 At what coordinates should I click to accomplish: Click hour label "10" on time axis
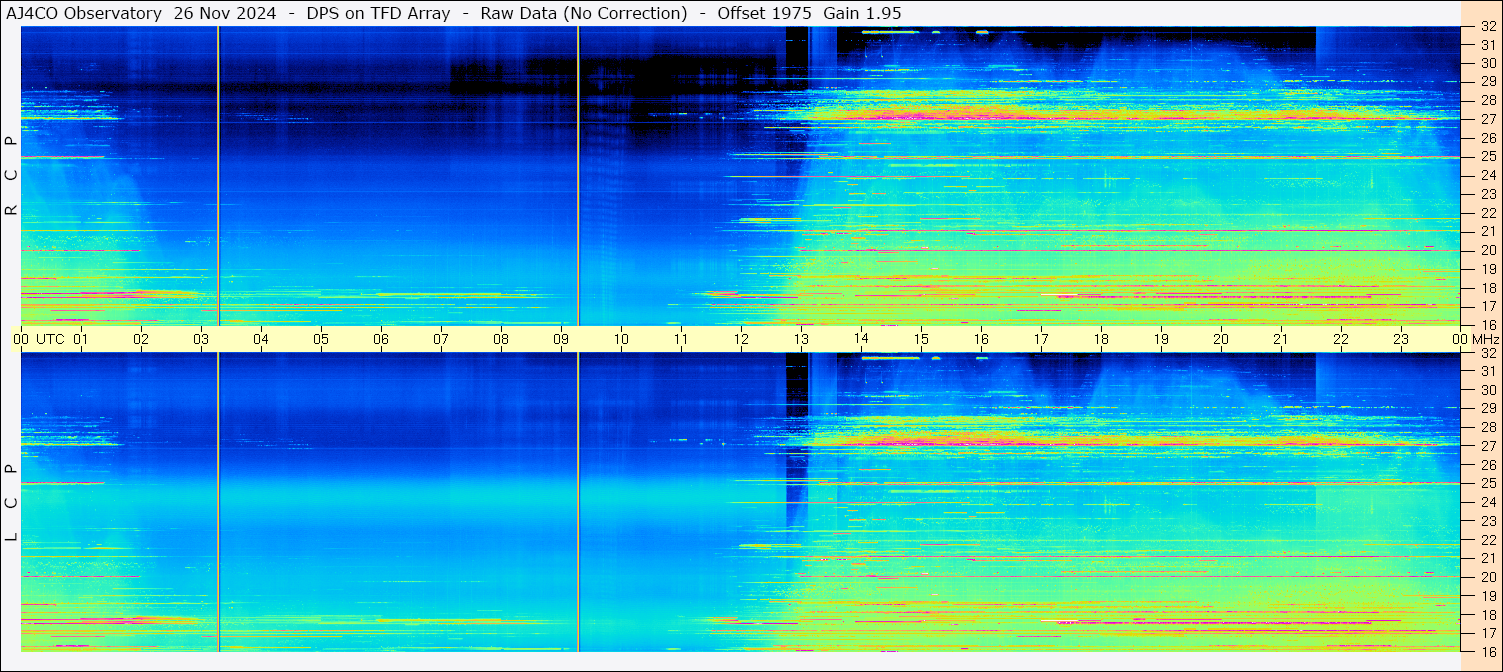pyautogui.click(x=621, y=339)
